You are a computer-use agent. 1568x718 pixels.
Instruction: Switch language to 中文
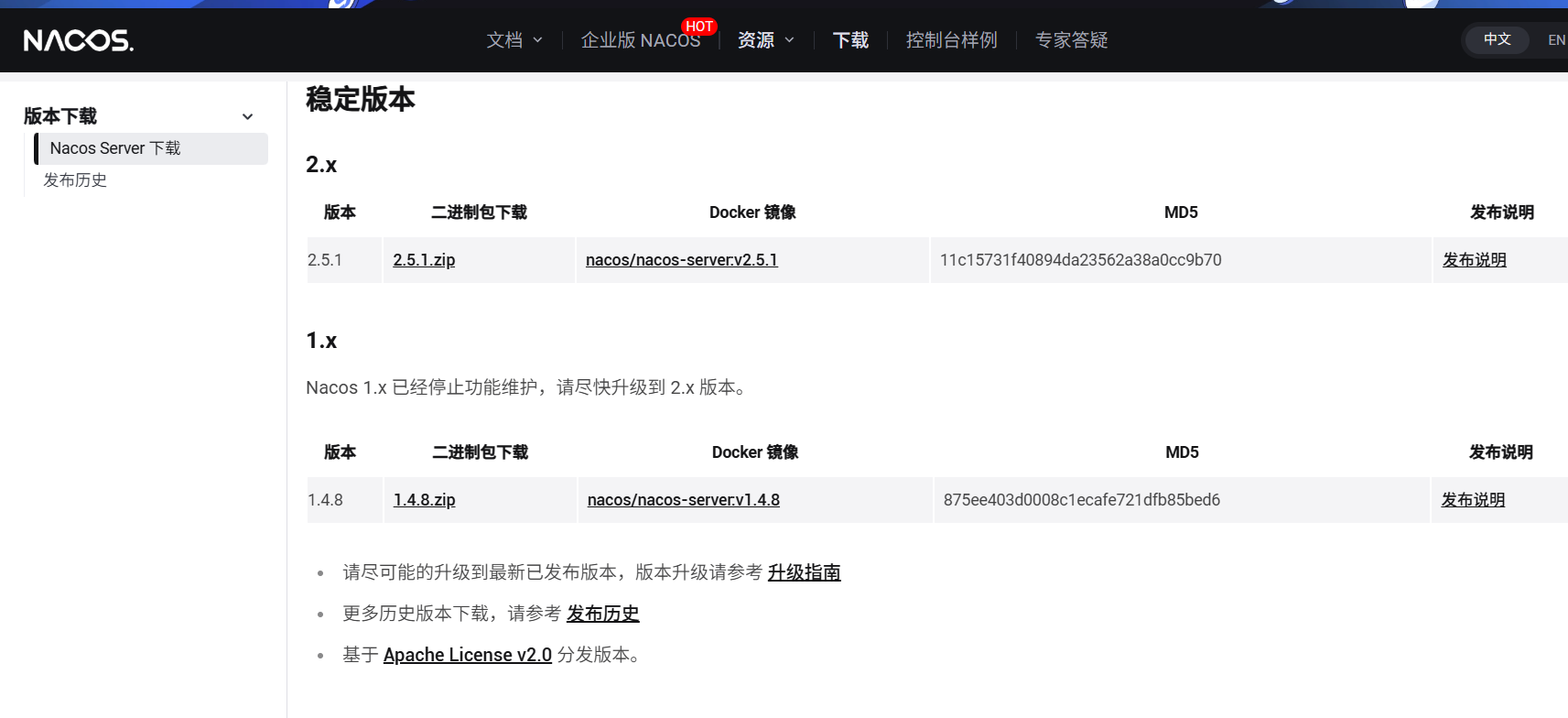1497,39
